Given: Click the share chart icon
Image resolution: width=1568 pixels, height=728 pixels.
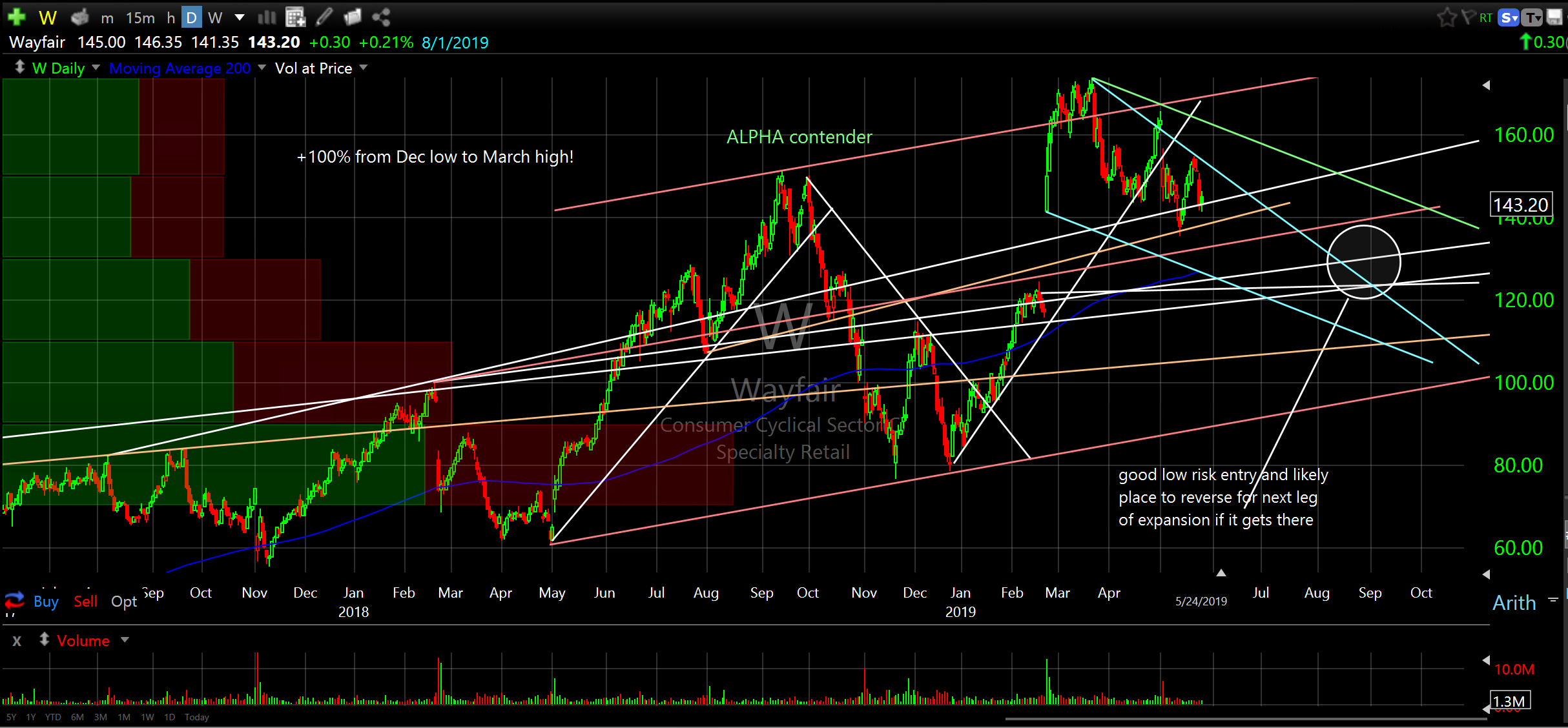Looking at the screenshot, I should pyautogui.click(x=381, y=17).
